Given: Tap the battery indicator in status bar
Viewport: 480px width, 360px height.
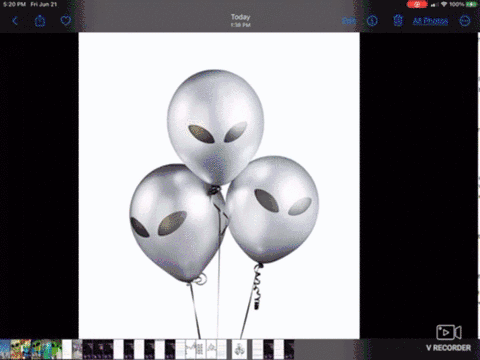Looking at the screenshot, I should pyautogui.click(x=471, y=4).
